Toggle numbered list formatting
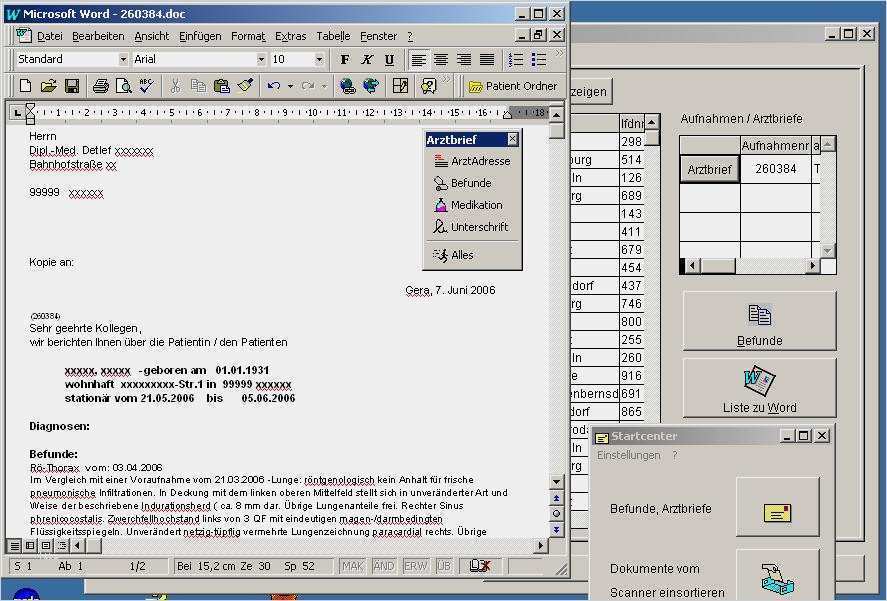 pyautogui.click(x=516, y=59)
